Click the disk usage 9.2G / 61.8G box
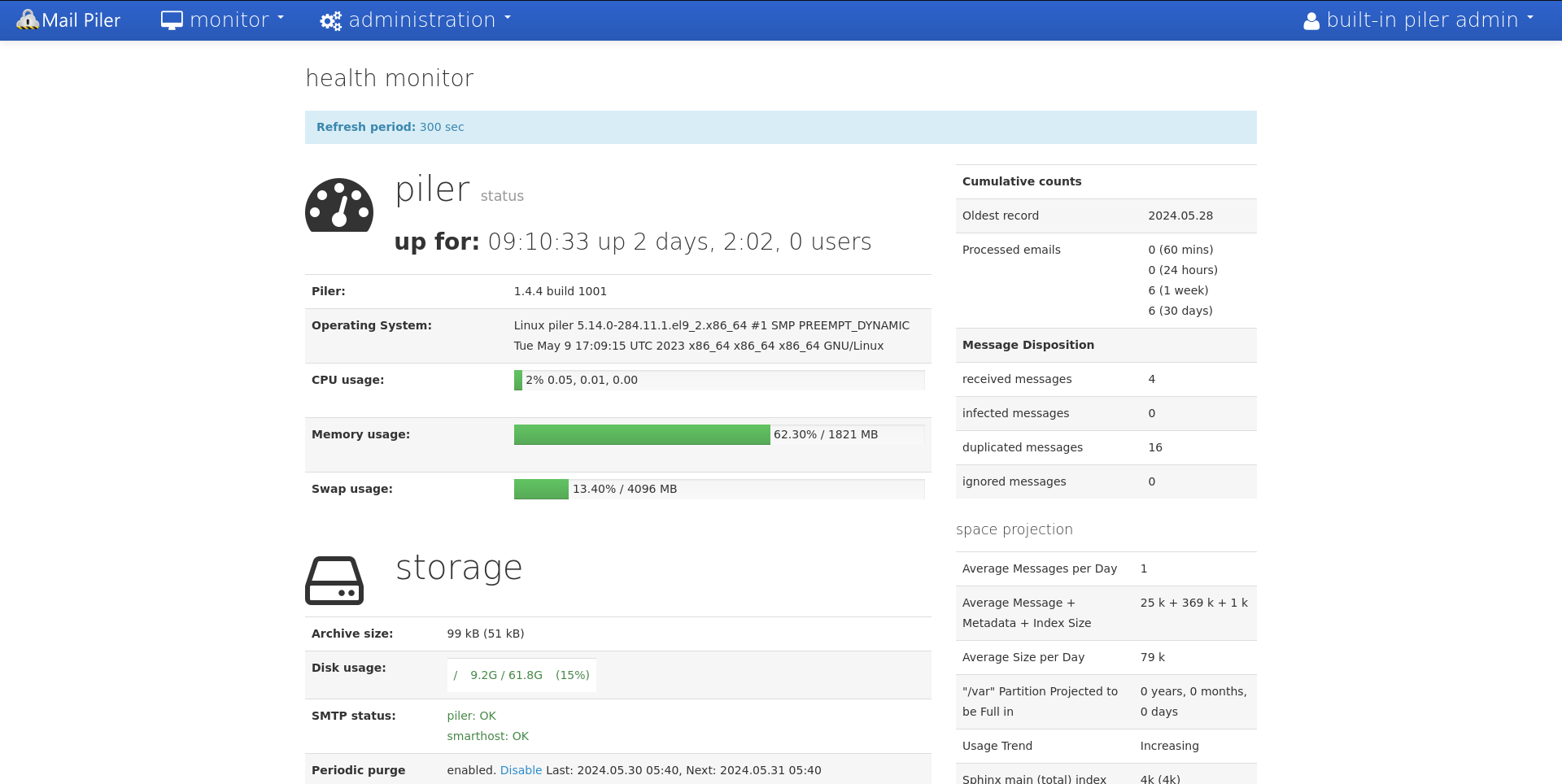This screenshot has width=1562, height=784. point(521,675)
